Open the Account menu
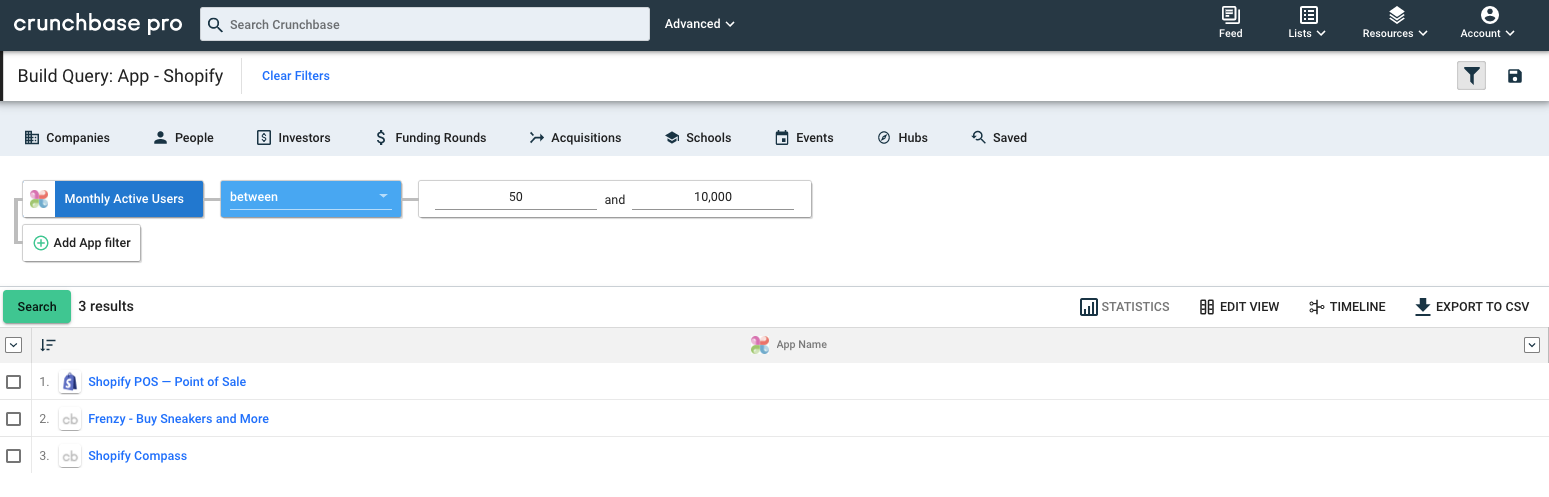The image size is (1549, 497). [1488, 23]
